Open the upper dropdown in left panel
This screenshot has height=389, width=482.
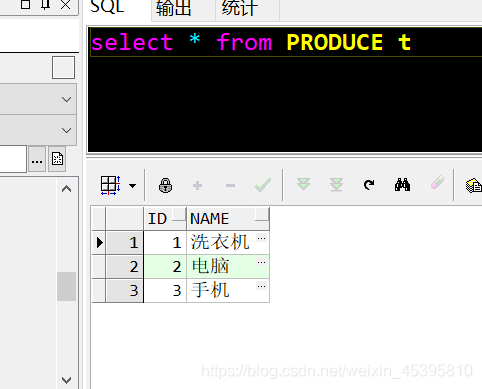(x=38, y=99)
